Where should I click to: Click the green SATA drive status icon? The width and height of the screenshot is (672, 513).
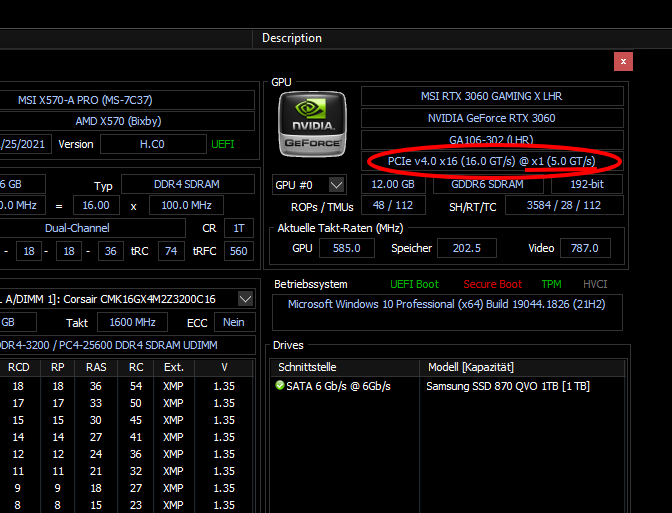click(280, 385)
